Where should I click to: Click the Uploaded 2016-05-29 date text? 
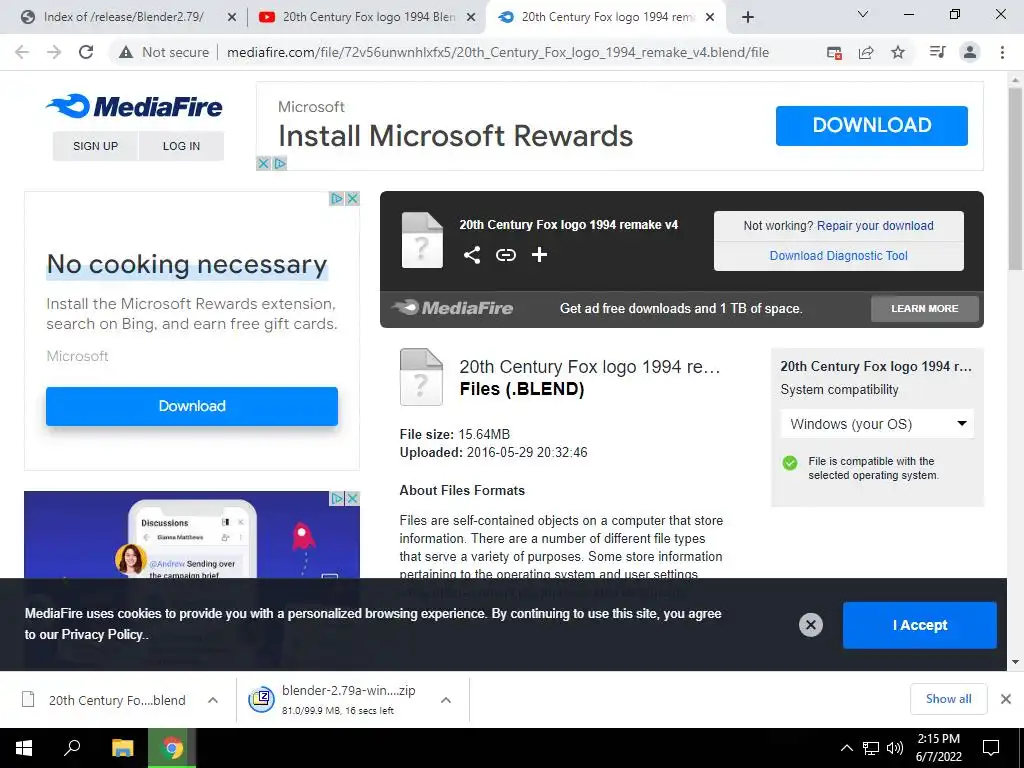(x=493, y=452)
